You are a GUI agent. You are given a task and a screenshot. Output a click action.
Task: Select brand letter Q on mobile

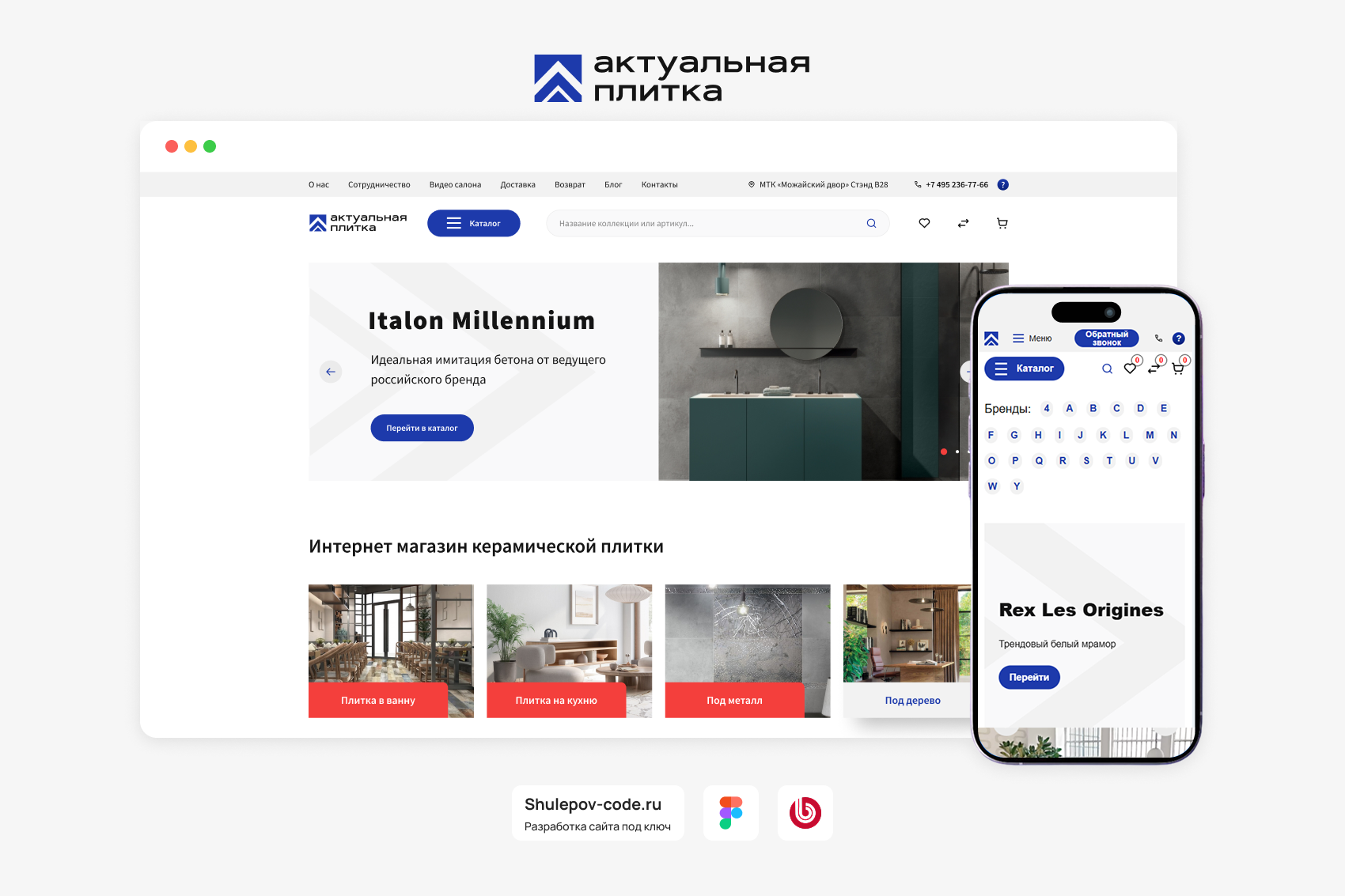[x=1039, y=461]
